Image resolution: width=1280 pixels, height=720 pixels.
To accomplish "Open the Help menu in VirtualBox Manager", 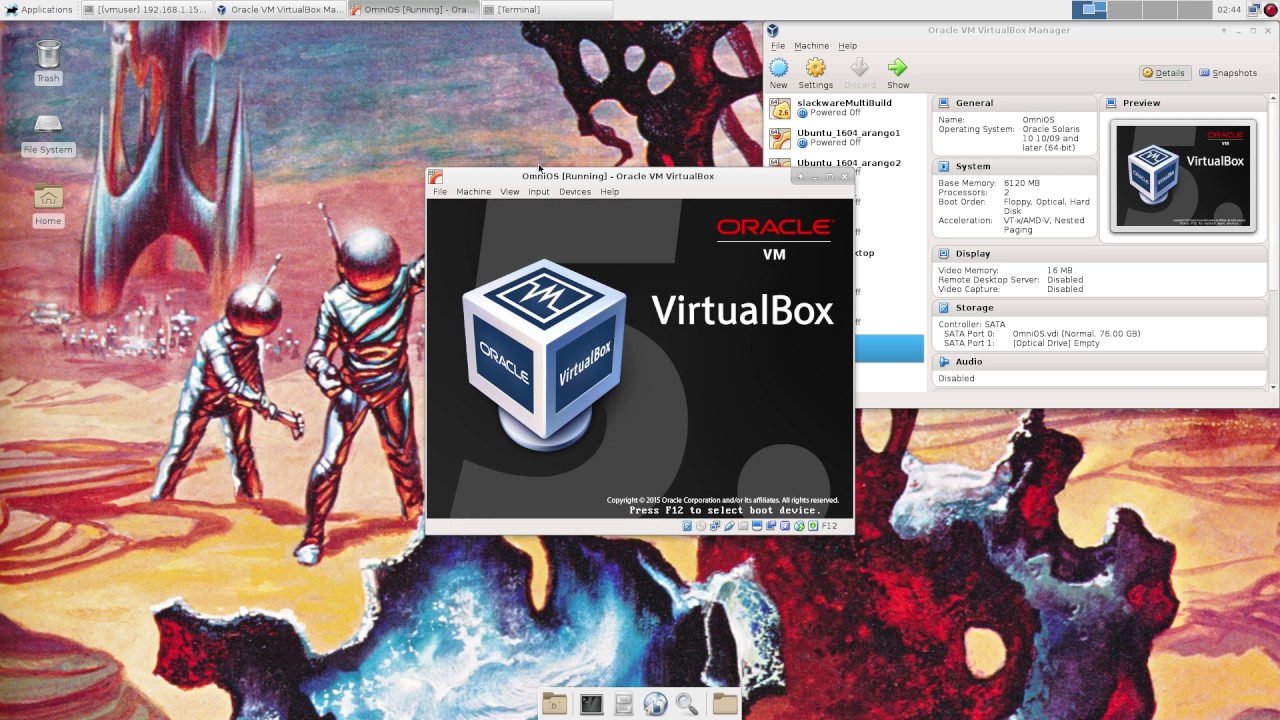I will tap(847, 46).
